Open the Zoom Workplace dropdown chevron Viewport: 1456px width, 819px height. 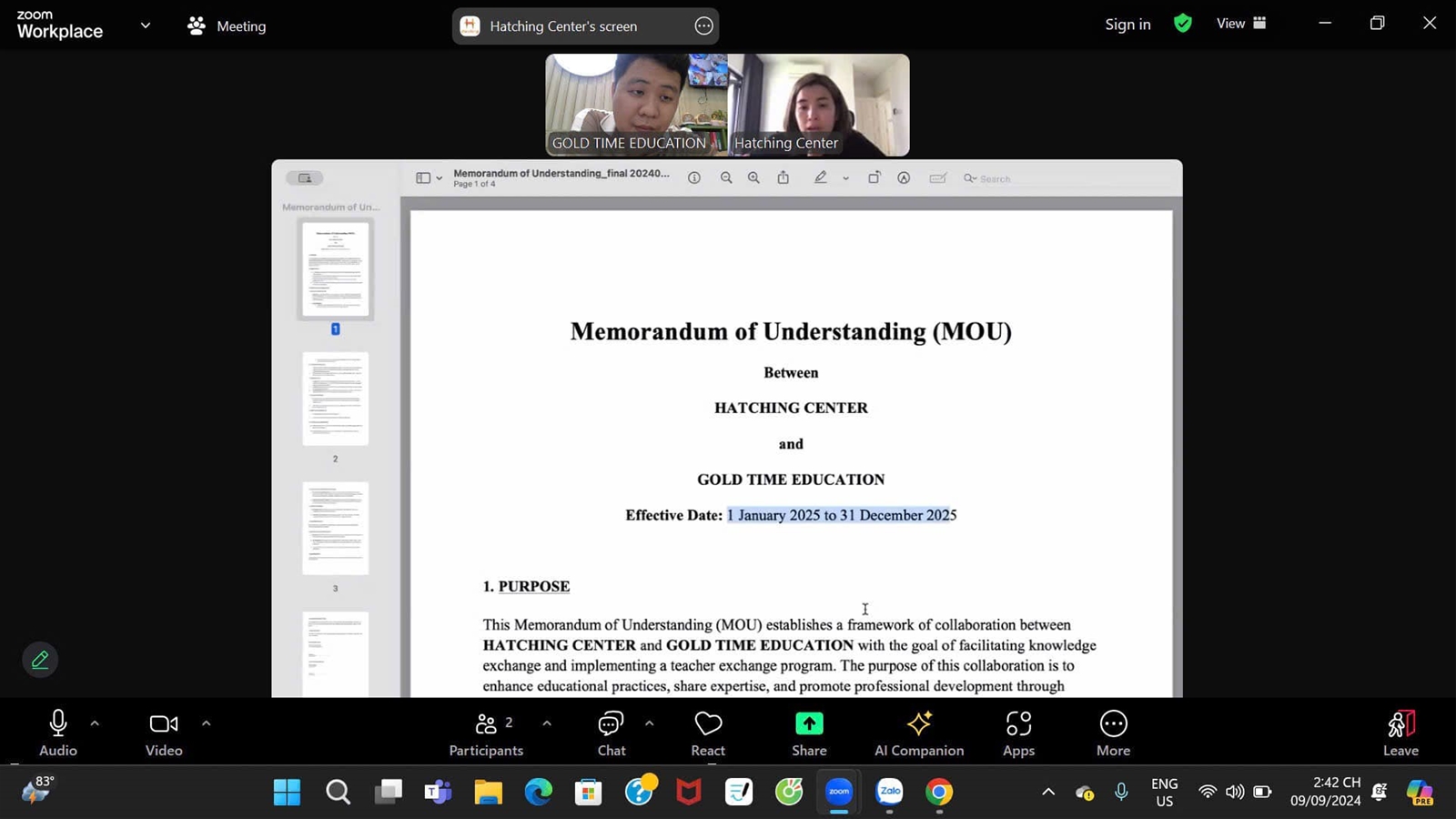click(146, 25)
